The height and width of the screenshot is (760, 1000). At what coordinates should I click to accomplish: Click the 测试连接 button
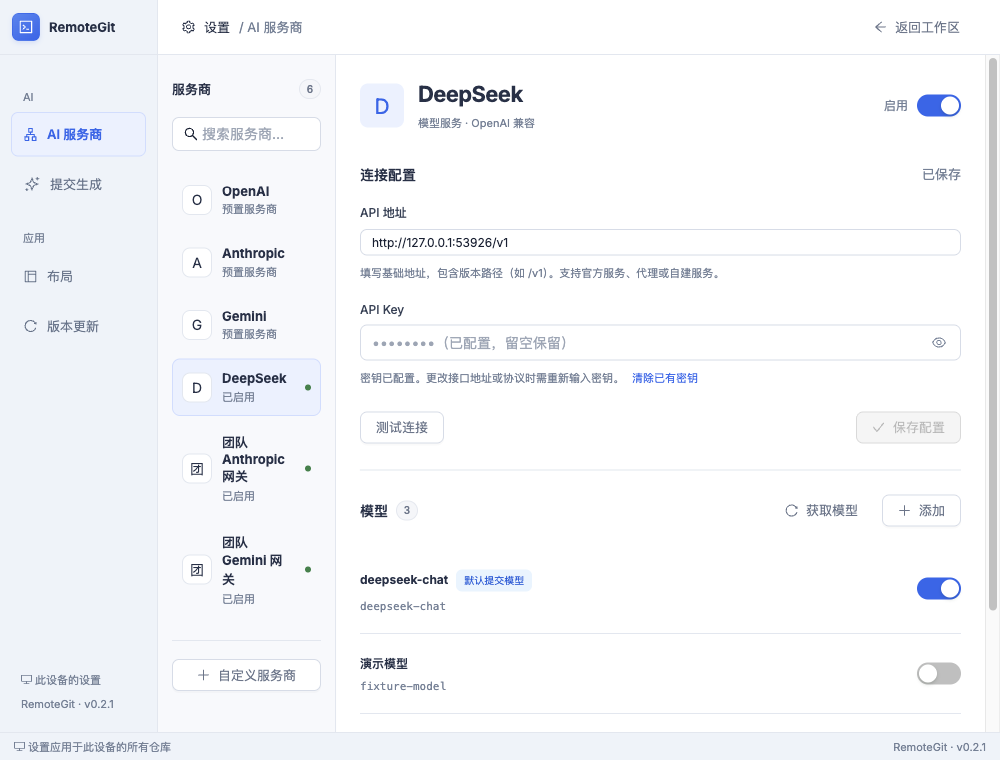pyautogui.click(x=402, y=427)
